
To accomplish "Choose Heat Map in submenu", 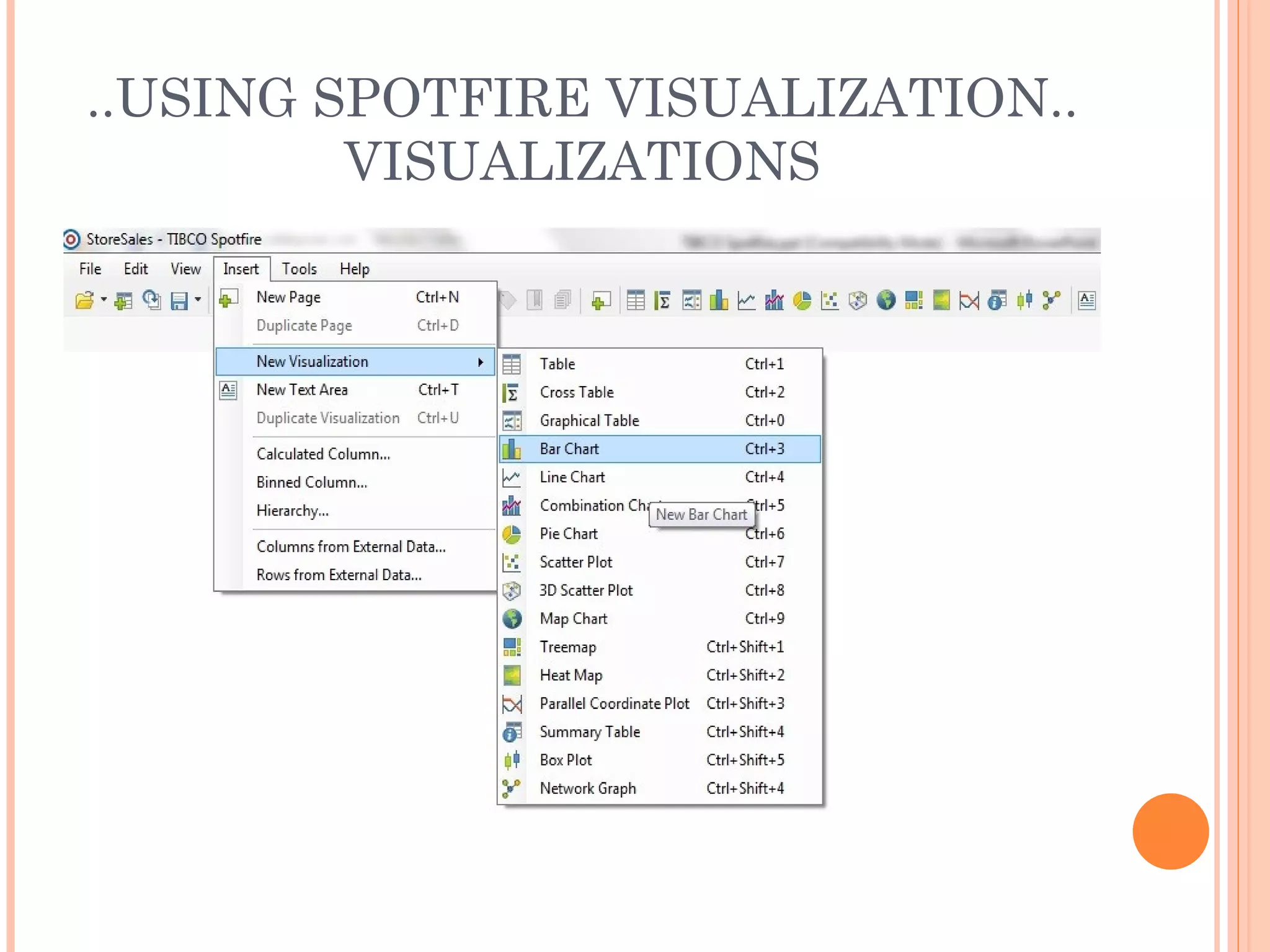I will tap(660, 676).
